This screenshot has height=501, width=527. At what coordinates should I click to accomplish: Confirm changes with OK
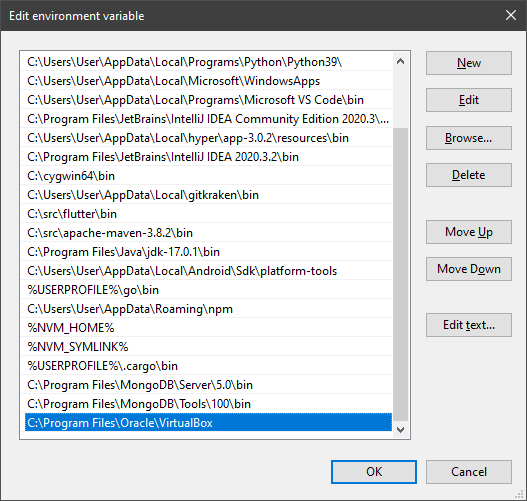374,472
